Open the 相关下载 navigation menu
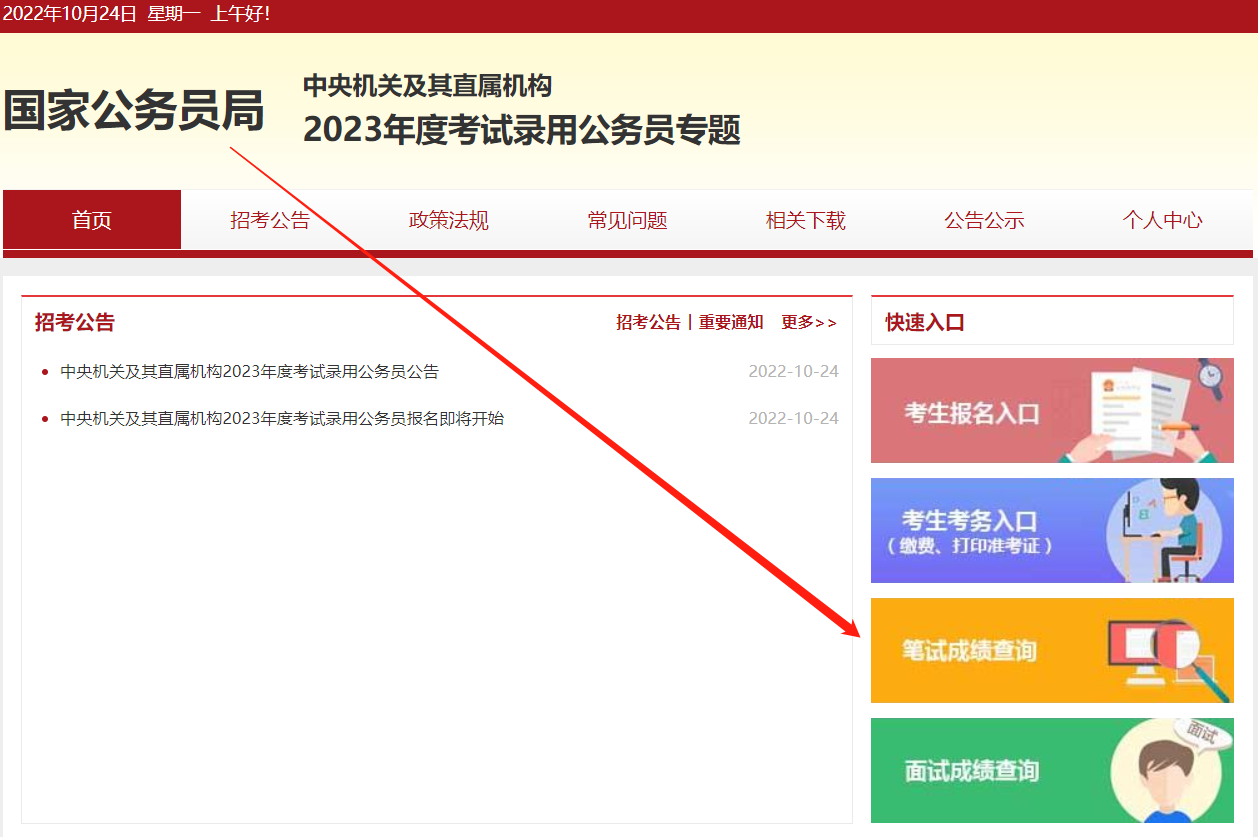 pyautogui.click(x=805, y=220)
